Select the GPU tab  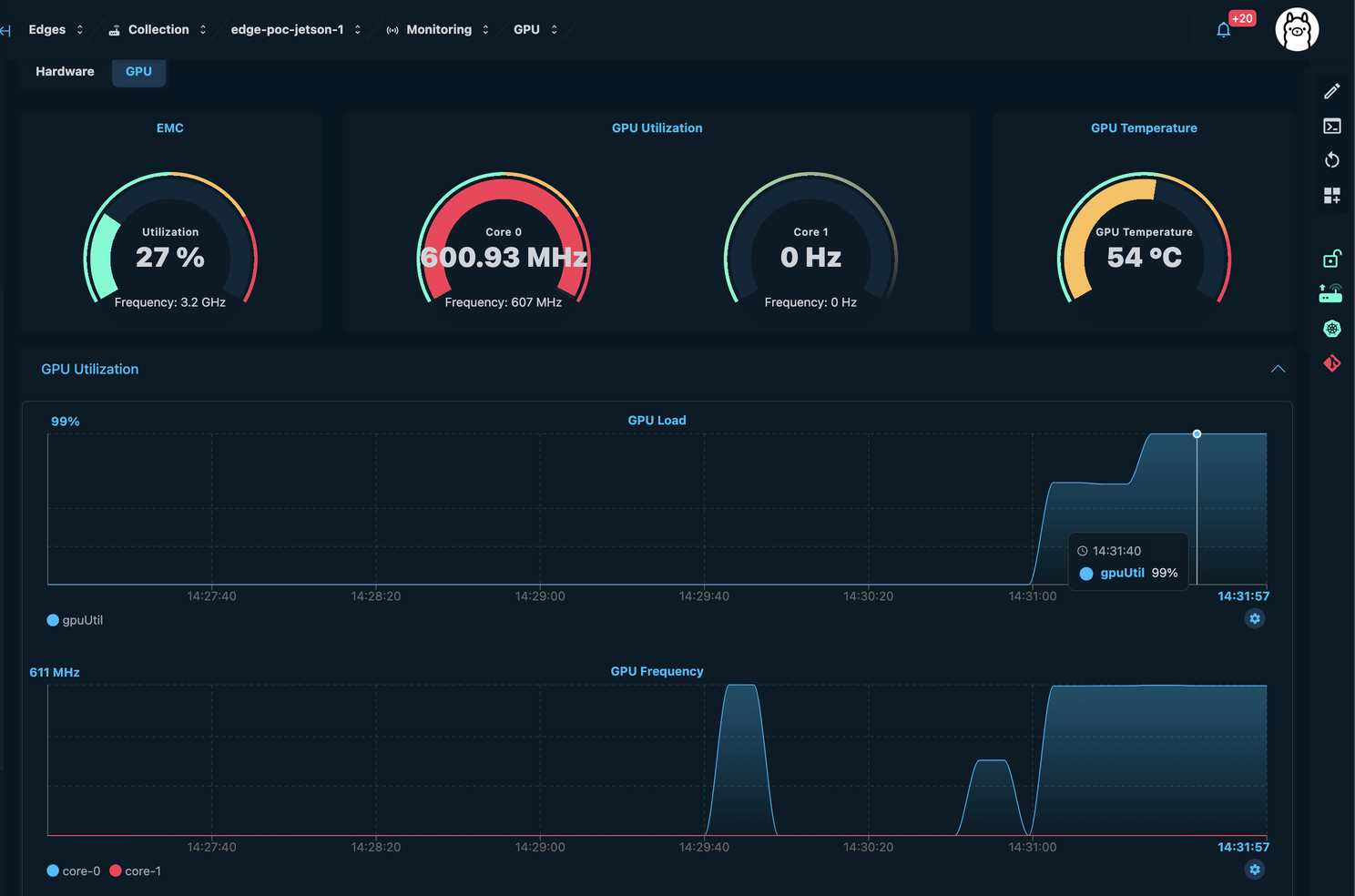coord(138,71)
